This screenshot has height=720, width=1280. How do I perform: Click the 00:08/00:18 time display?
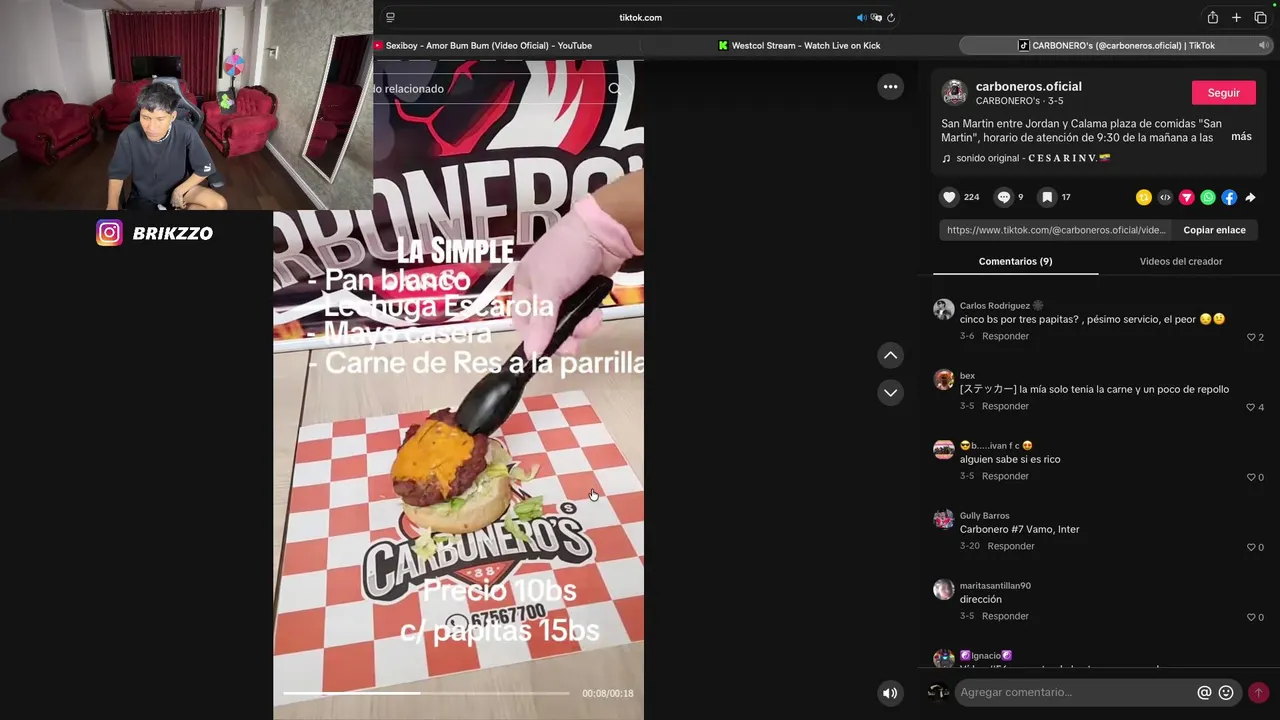click(608, 693)
